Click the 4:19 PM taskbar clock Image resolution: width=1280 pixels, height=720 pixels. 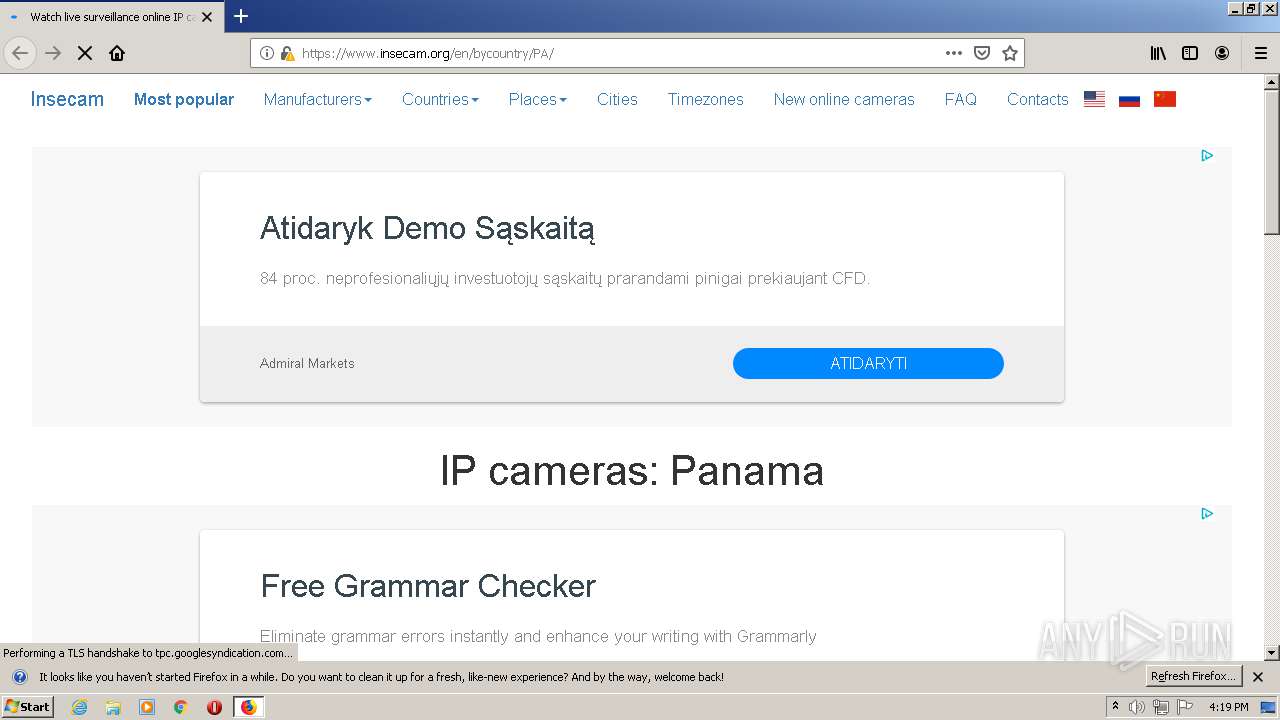1229,707
